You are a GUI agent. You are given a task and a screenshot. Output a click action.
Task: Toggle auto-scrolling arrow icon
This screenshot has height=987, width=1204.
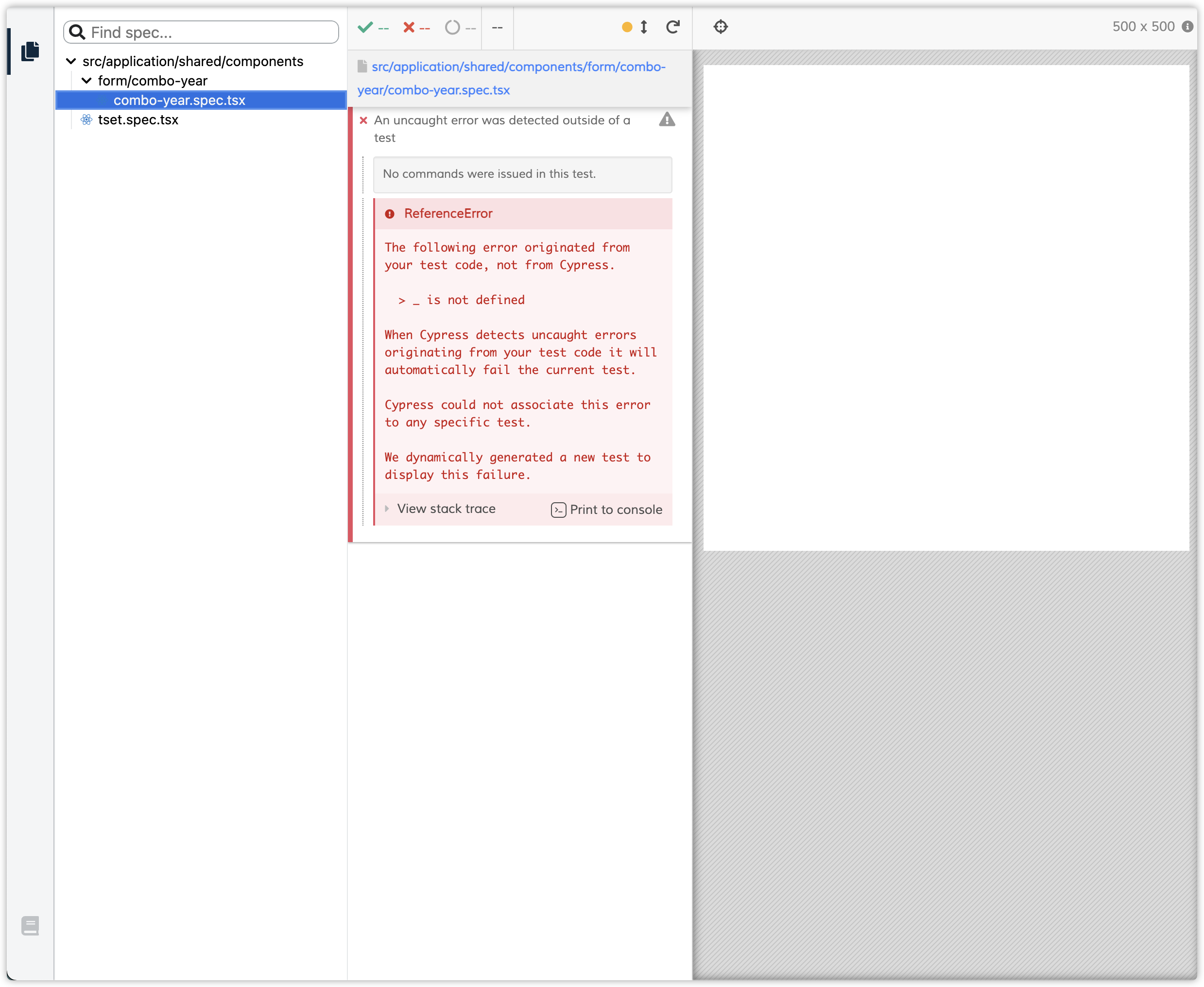[644, 27]
